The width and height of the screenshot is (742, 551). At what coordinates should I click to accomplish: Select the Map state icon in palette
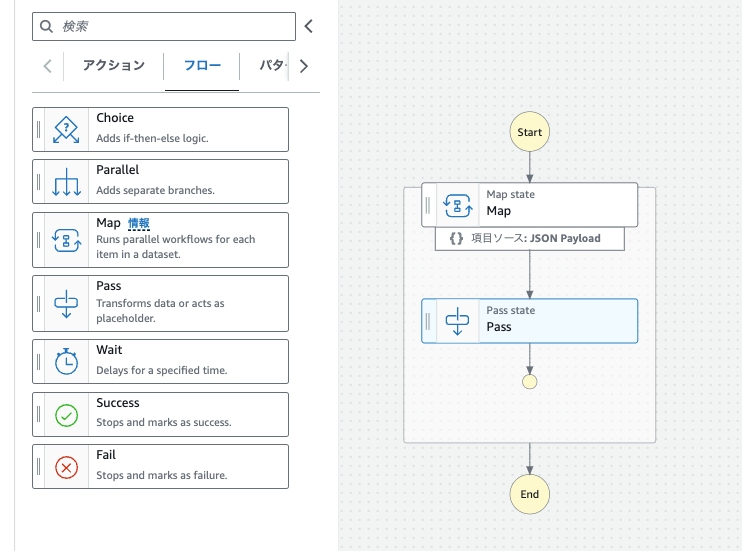tap(66, 240)
